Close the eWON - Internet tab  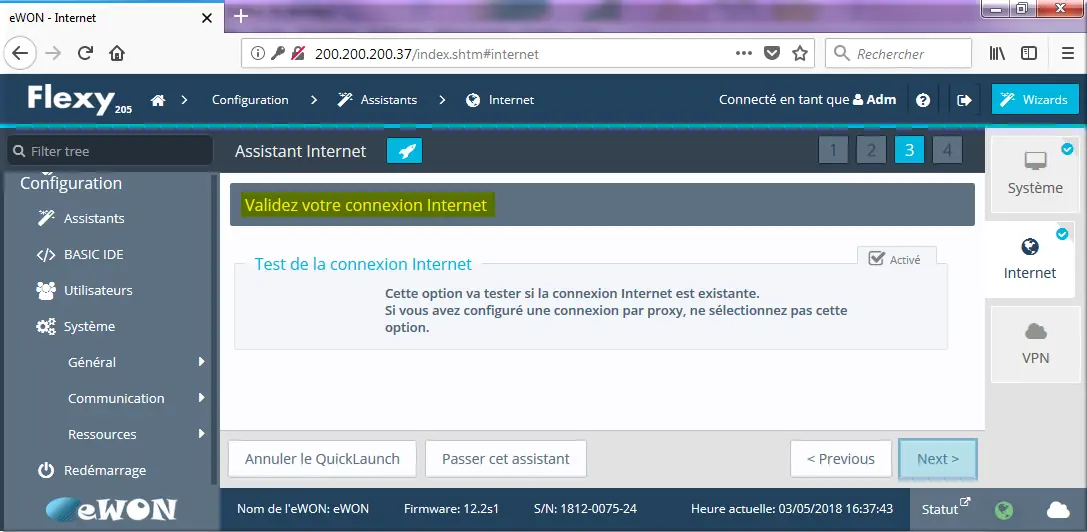(x=207, y=19)
